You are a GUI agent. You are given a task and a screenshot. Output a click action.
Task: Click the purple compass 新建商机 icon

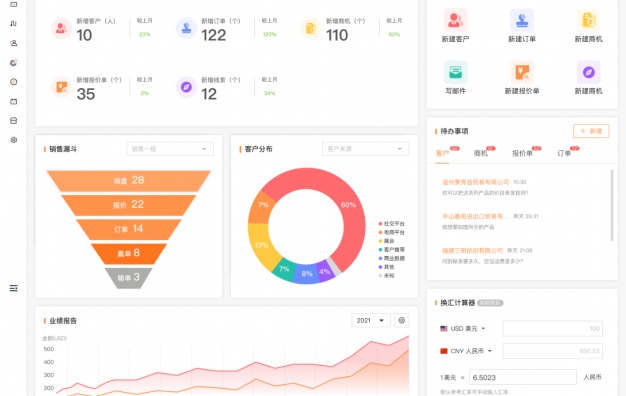click(x=588, y=72)
